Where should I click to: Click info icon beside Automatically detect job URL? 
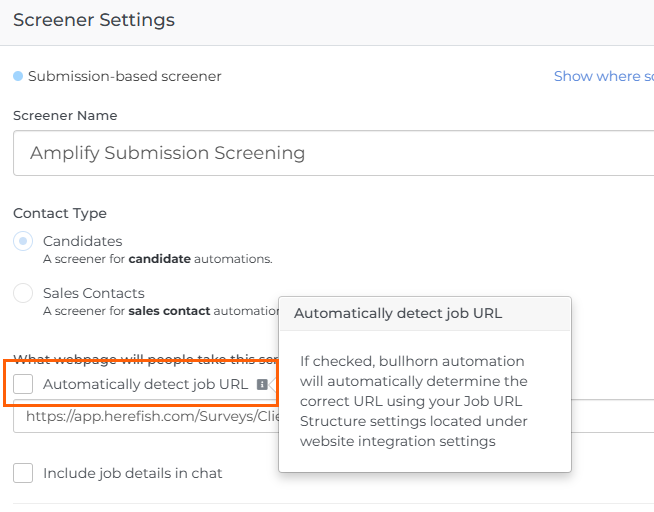(262, 384)
